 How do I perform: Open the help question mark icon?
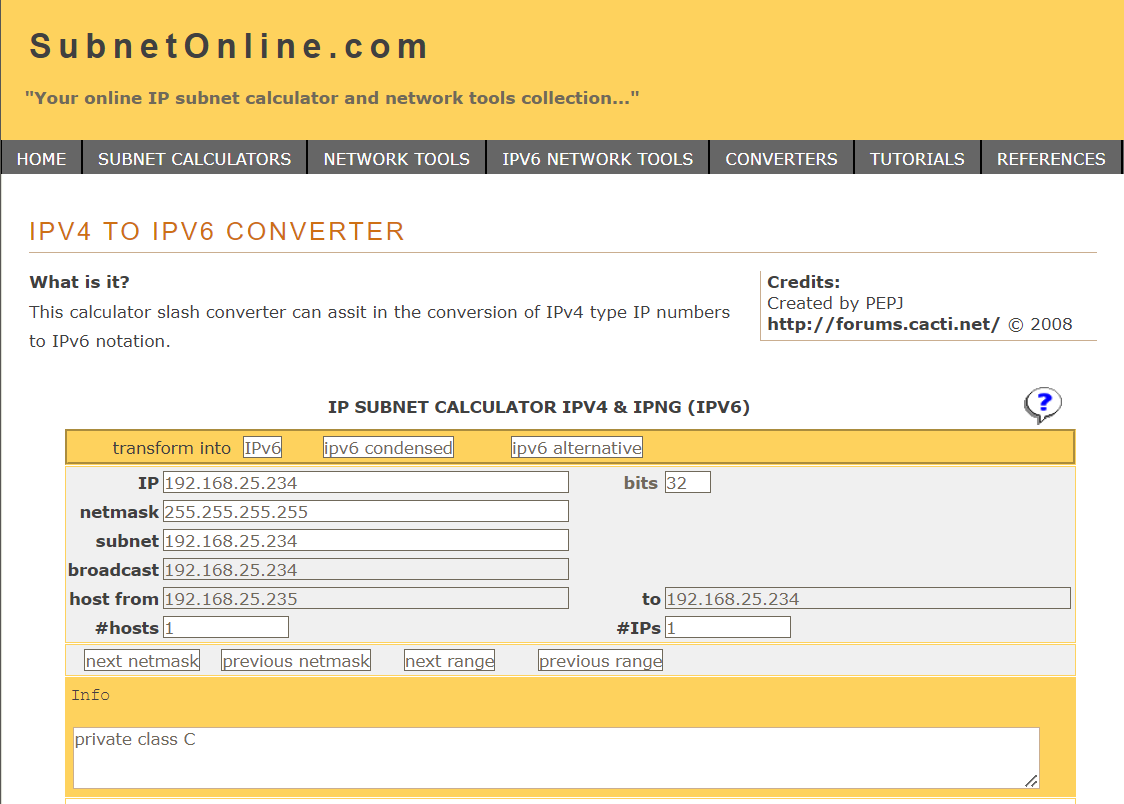1043,406
